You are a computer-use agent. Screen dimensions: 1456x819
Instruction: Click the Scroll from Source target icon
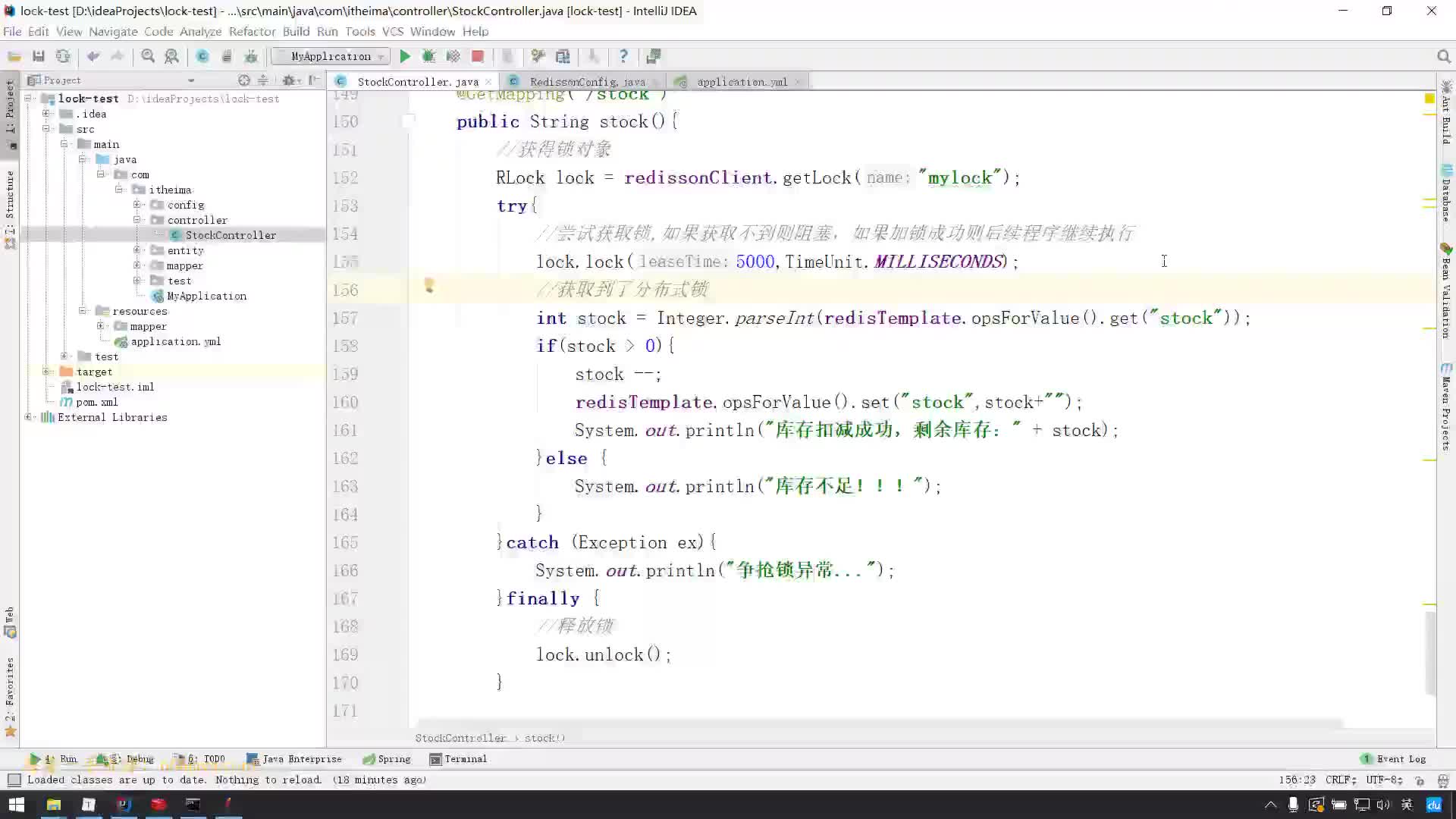coord(243,80)
